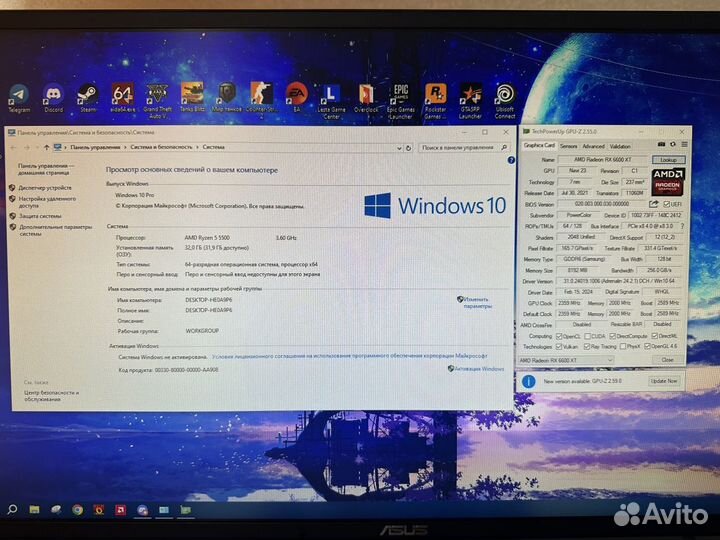Launch Discord from the desktop
The width and height of the screenshot is (720, 540).
[x=54, y=97]
